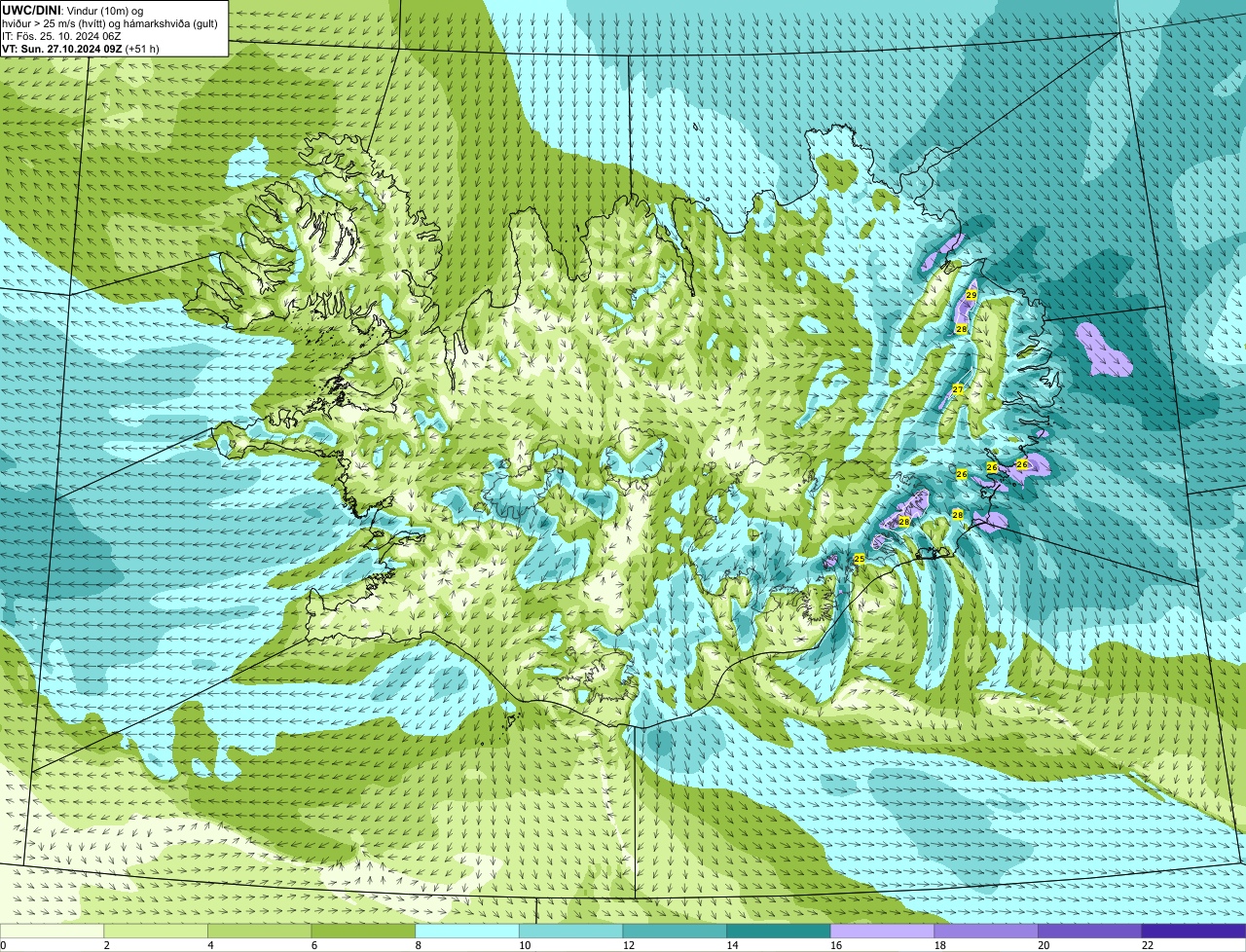Click the legend tick label 18

tap(939, 945)
